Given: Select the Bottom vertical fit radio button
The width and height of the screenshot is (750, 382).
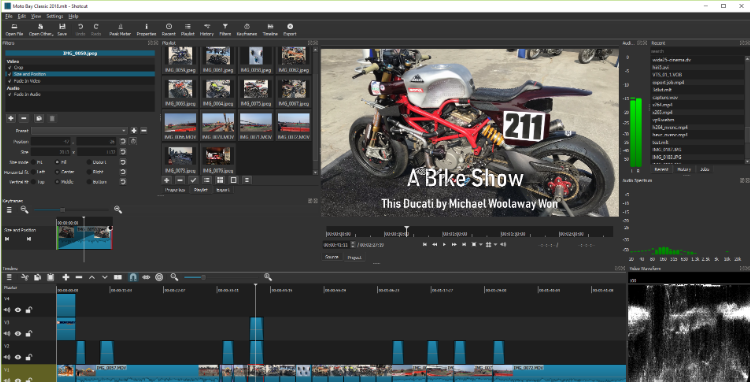Looking at the screenshot, I should point(89,182).
